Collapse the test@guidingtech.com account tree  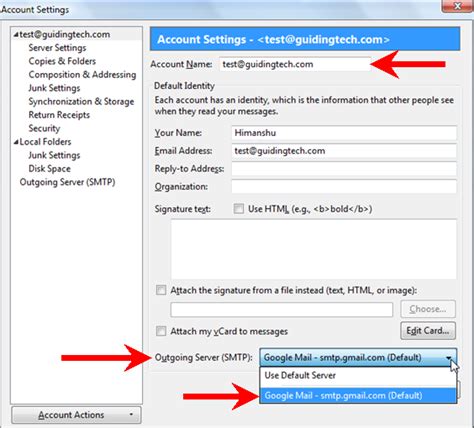(x=16, y=35)
